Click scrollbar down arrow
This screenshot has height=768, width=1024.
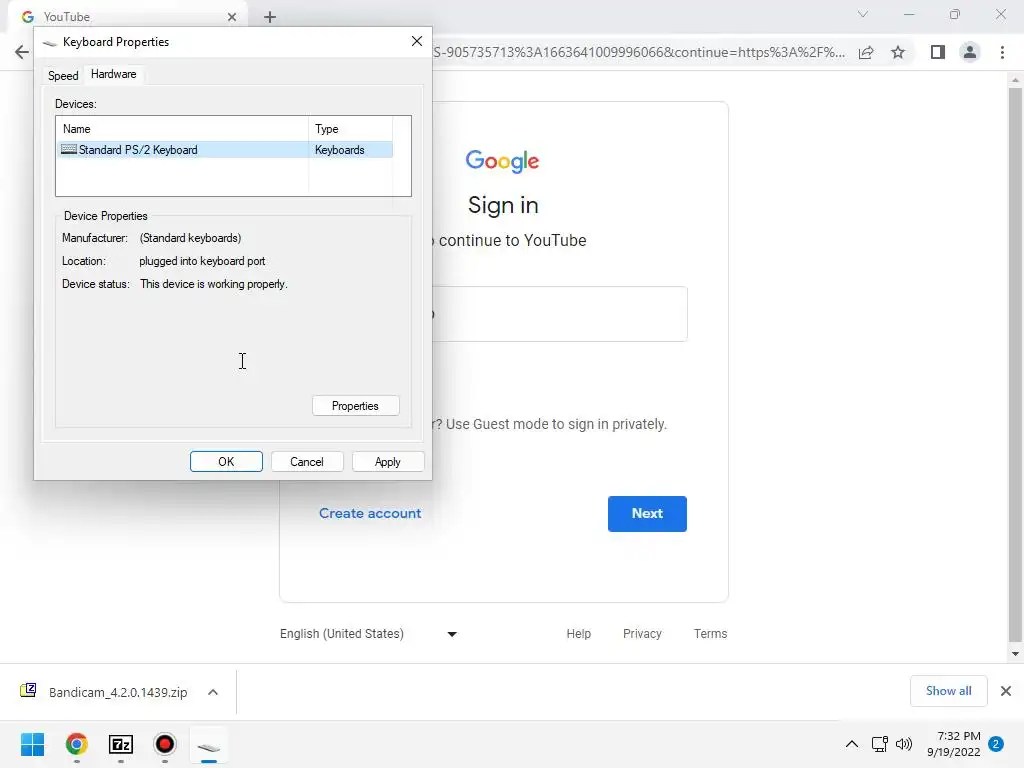pos(1015,654)
